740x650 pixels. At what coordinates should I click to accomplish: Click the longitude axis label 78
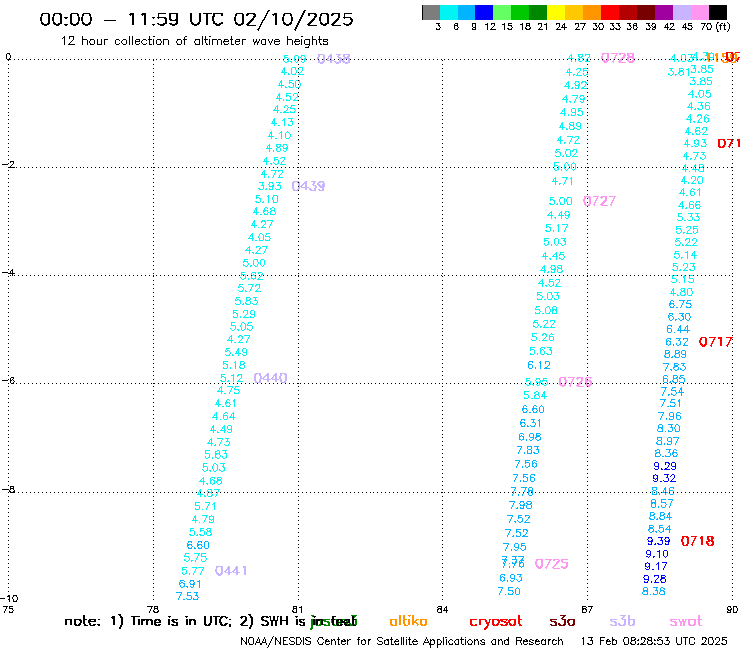point(153,610)
